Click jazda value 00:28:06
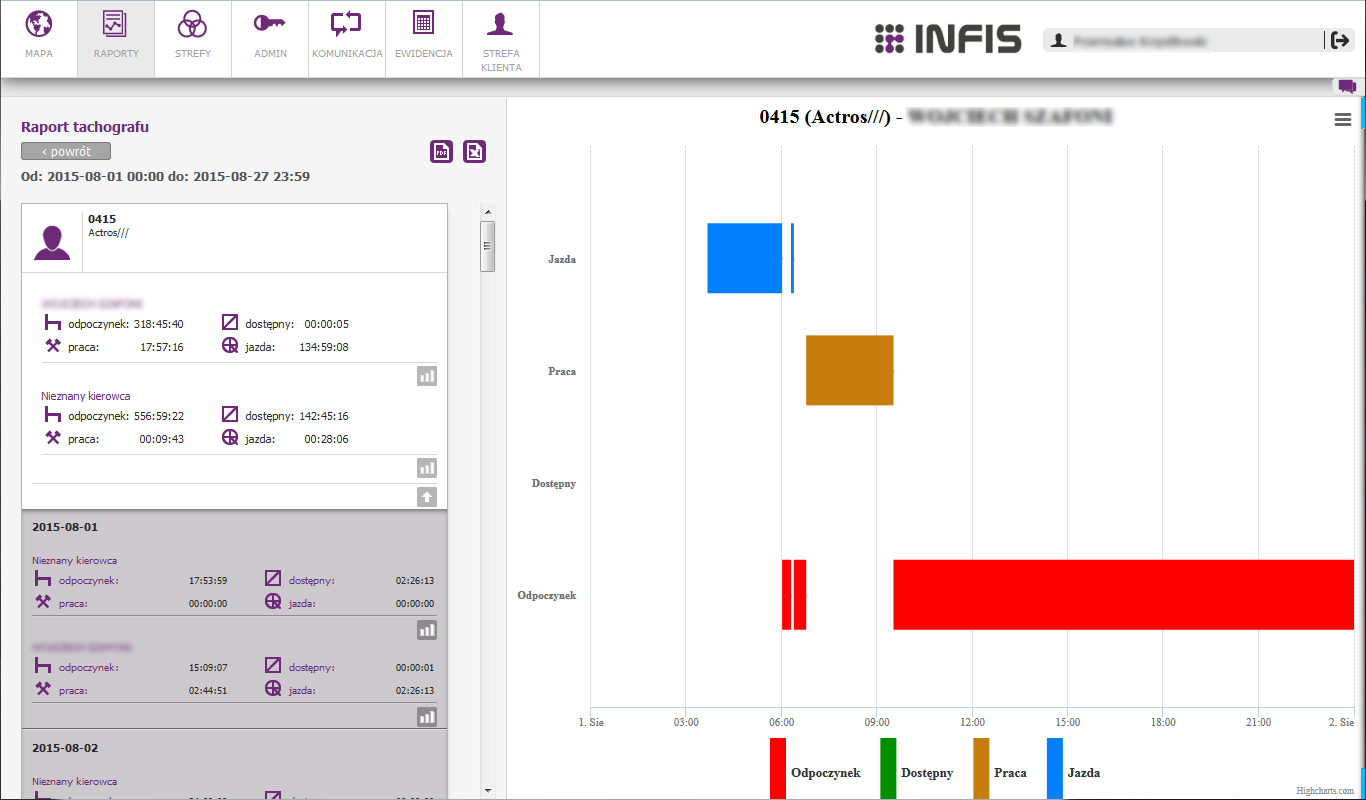This screenshot has height=800, width=1366. click(x=327, y=439)
